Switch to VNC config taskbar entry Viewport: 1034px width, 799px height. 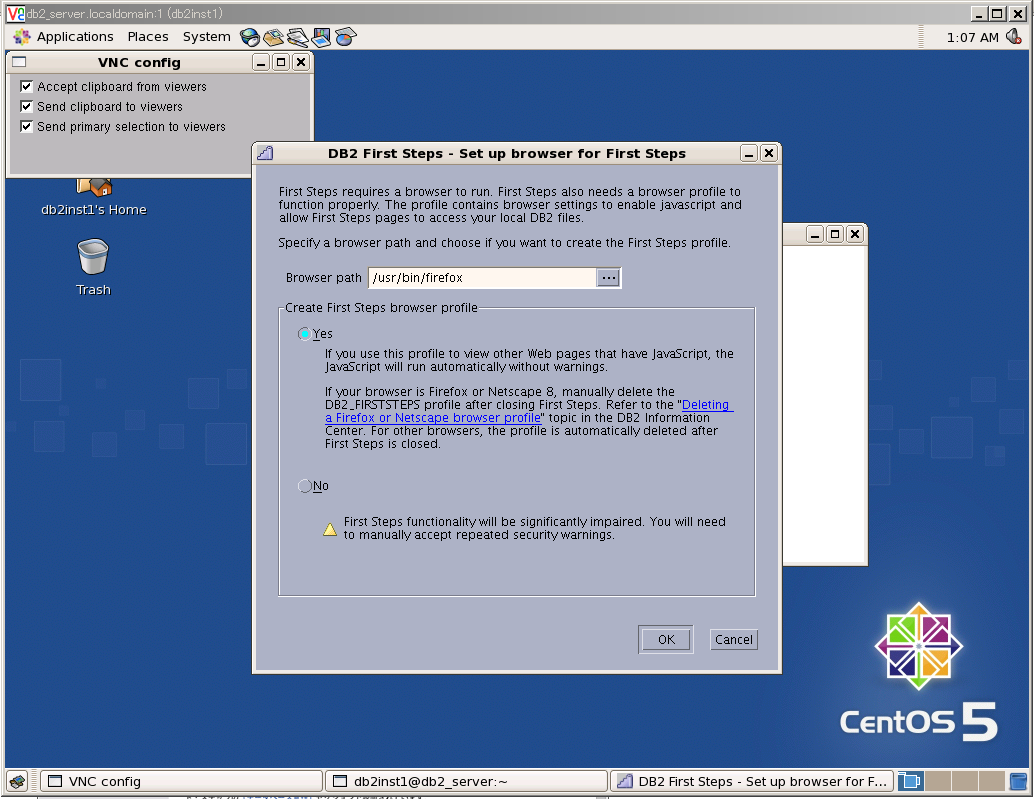point(181,781)
